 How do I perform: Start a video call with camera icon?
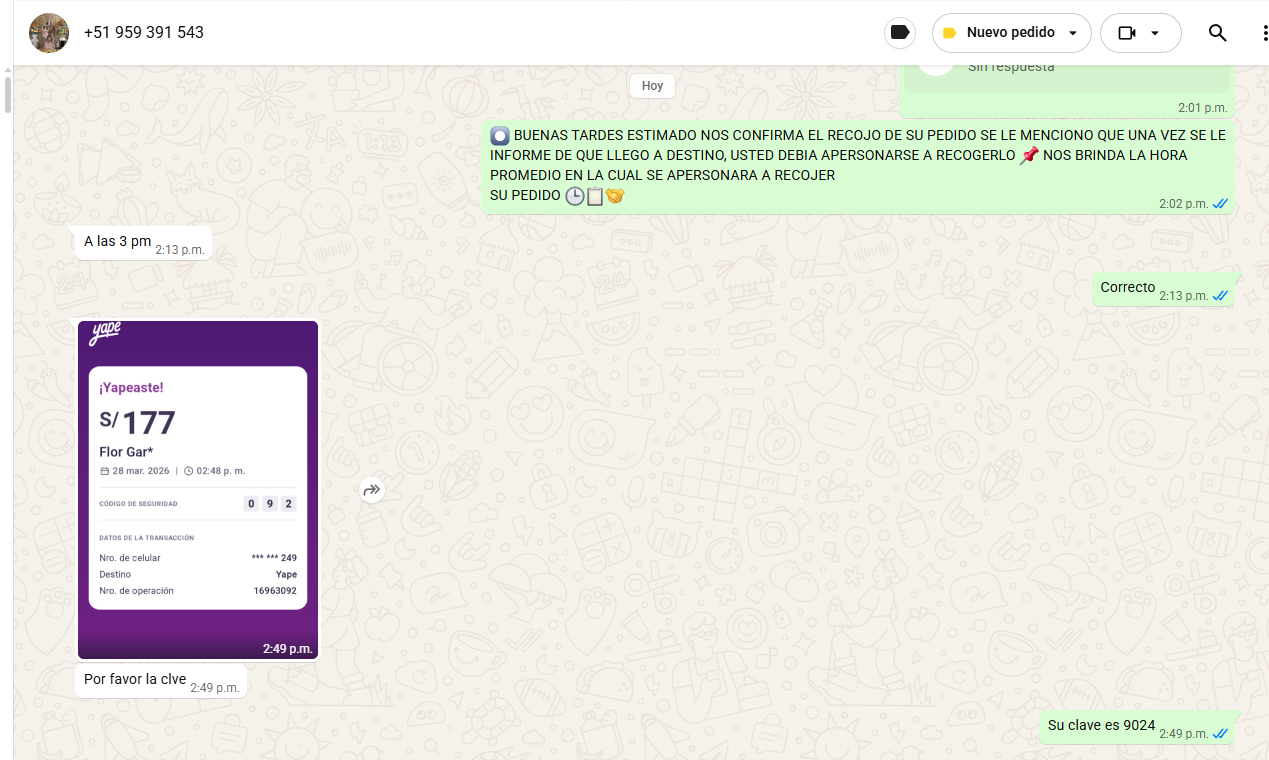1127,33
